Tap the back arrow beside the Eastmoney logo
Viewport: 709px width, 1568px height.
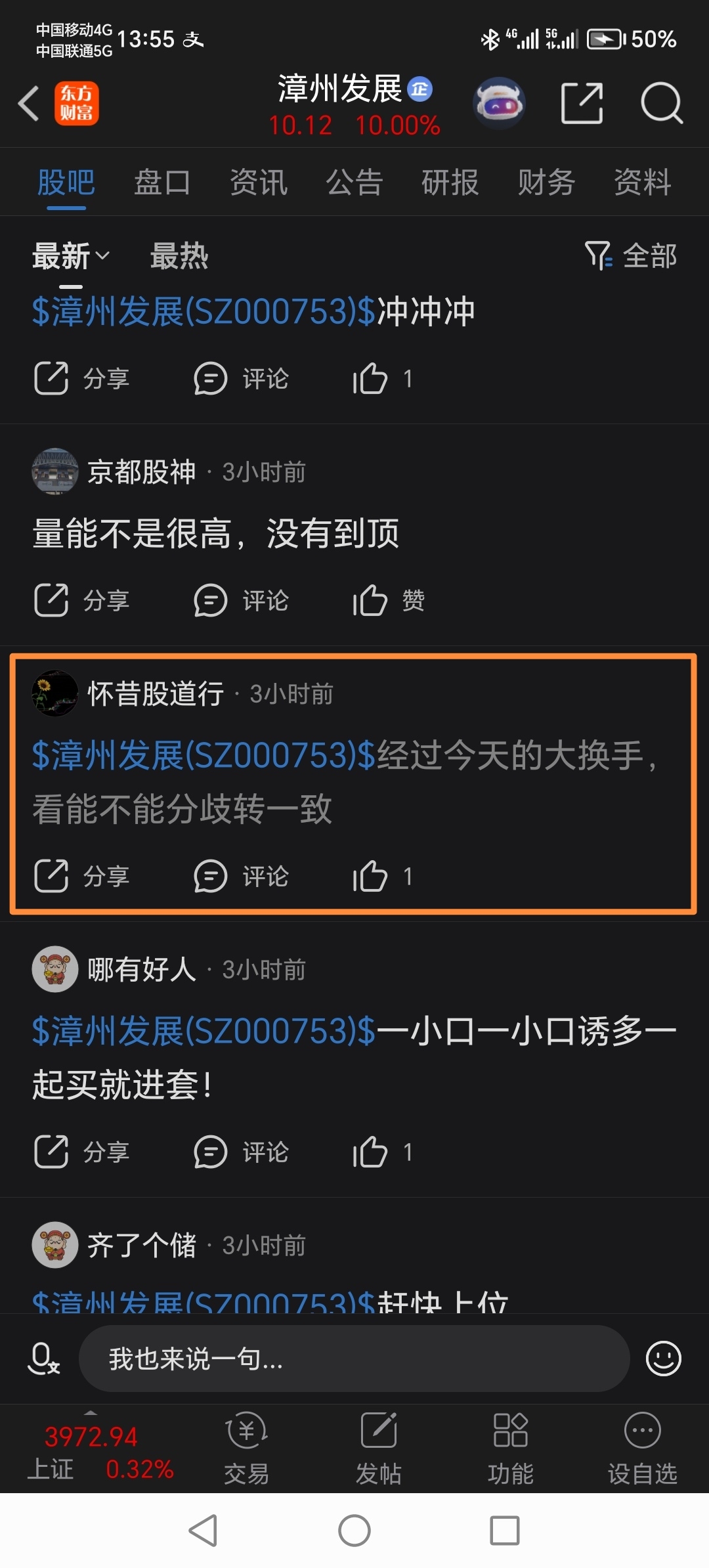click(x=29, y=104)
